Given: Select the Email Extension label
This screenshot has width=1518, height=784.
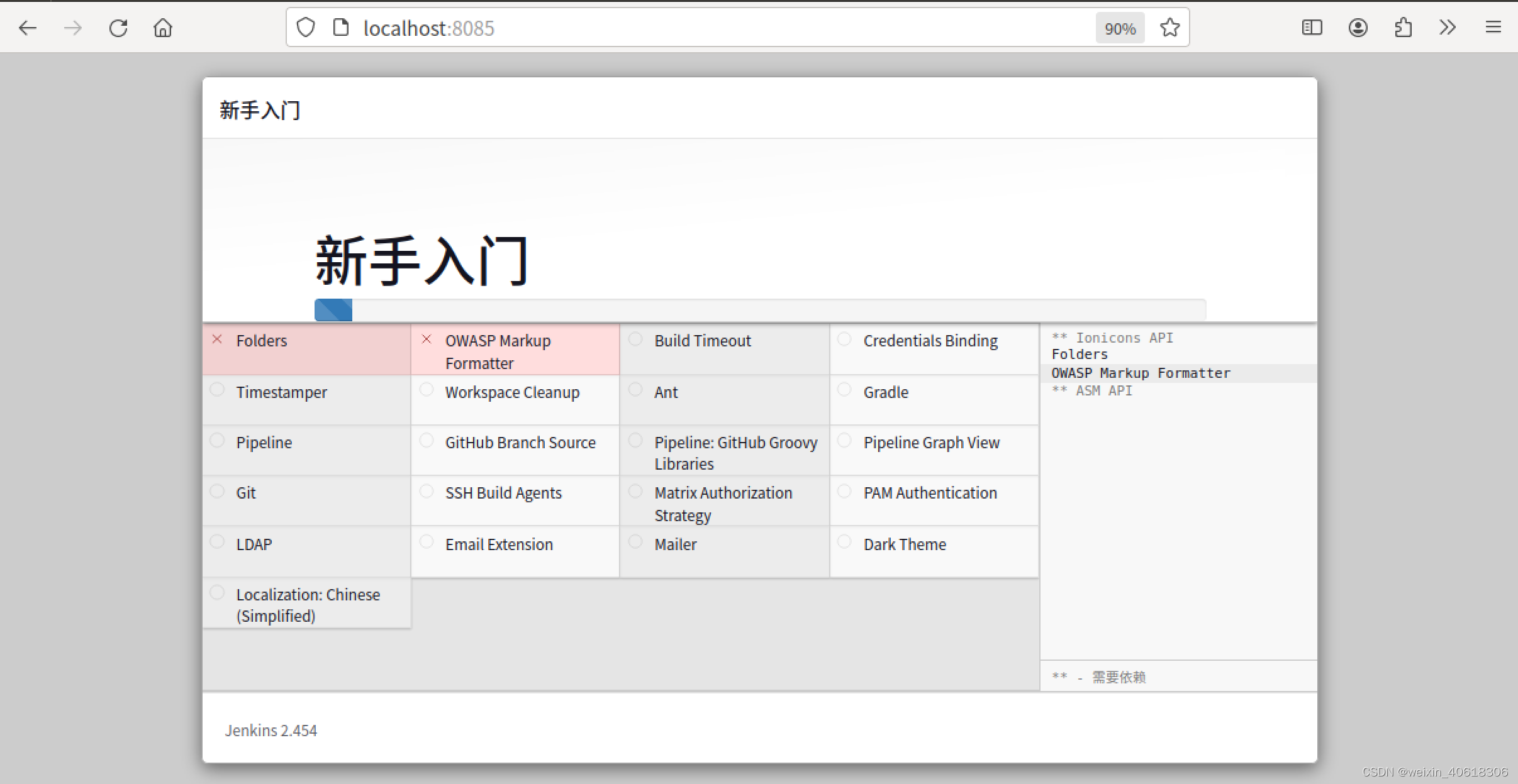Looking at the screenshot, I should coord(499,544).
